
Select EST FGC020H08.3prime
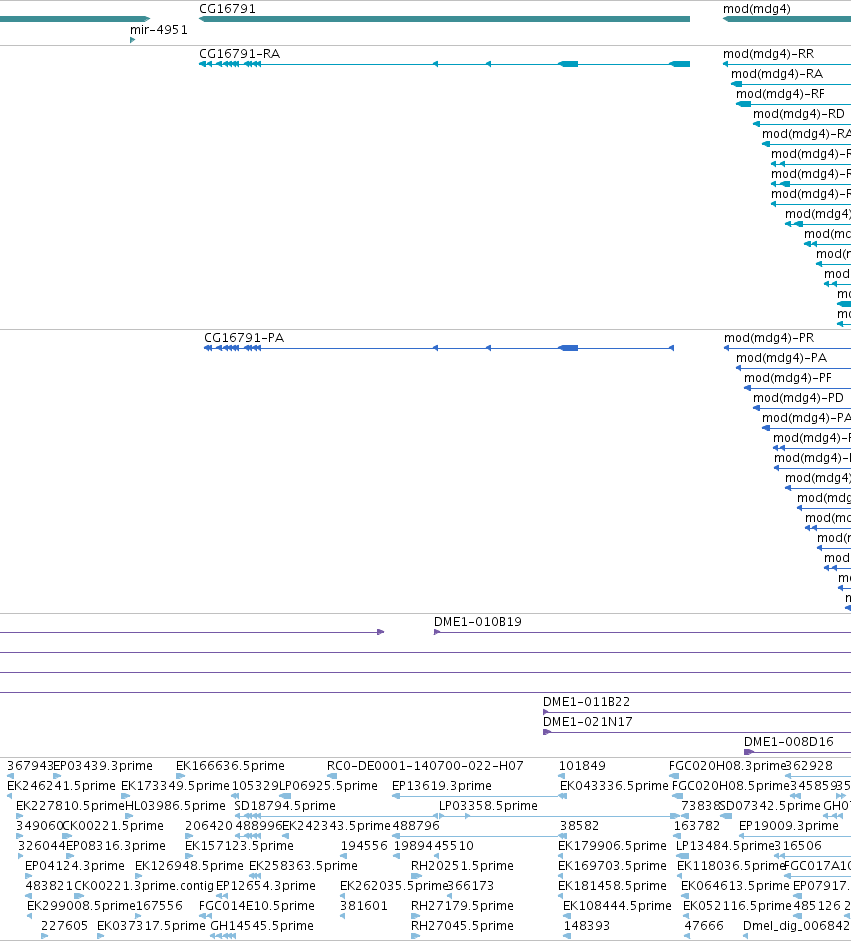(x=727, y=766)
